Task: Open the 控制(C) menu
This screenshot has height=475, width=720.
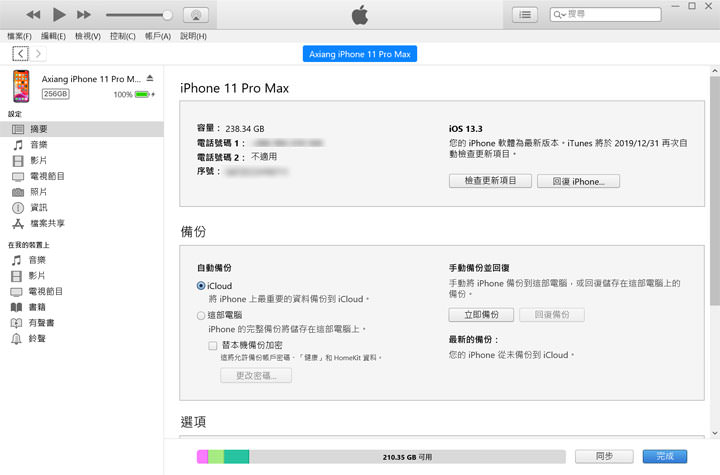Action: [x=123, y=36]
